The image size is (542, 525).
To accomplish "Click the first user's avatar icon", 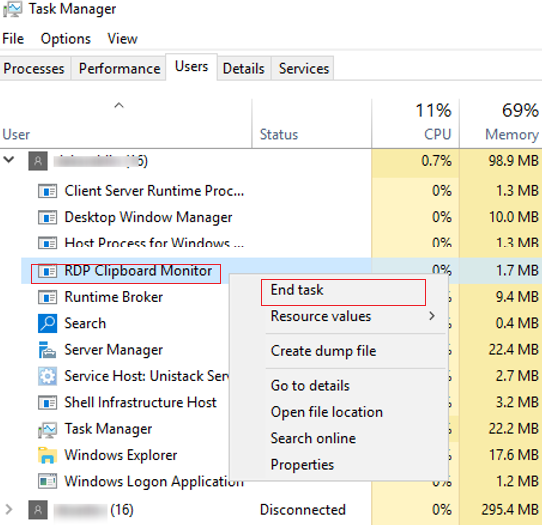I will (x=38, y=161).
